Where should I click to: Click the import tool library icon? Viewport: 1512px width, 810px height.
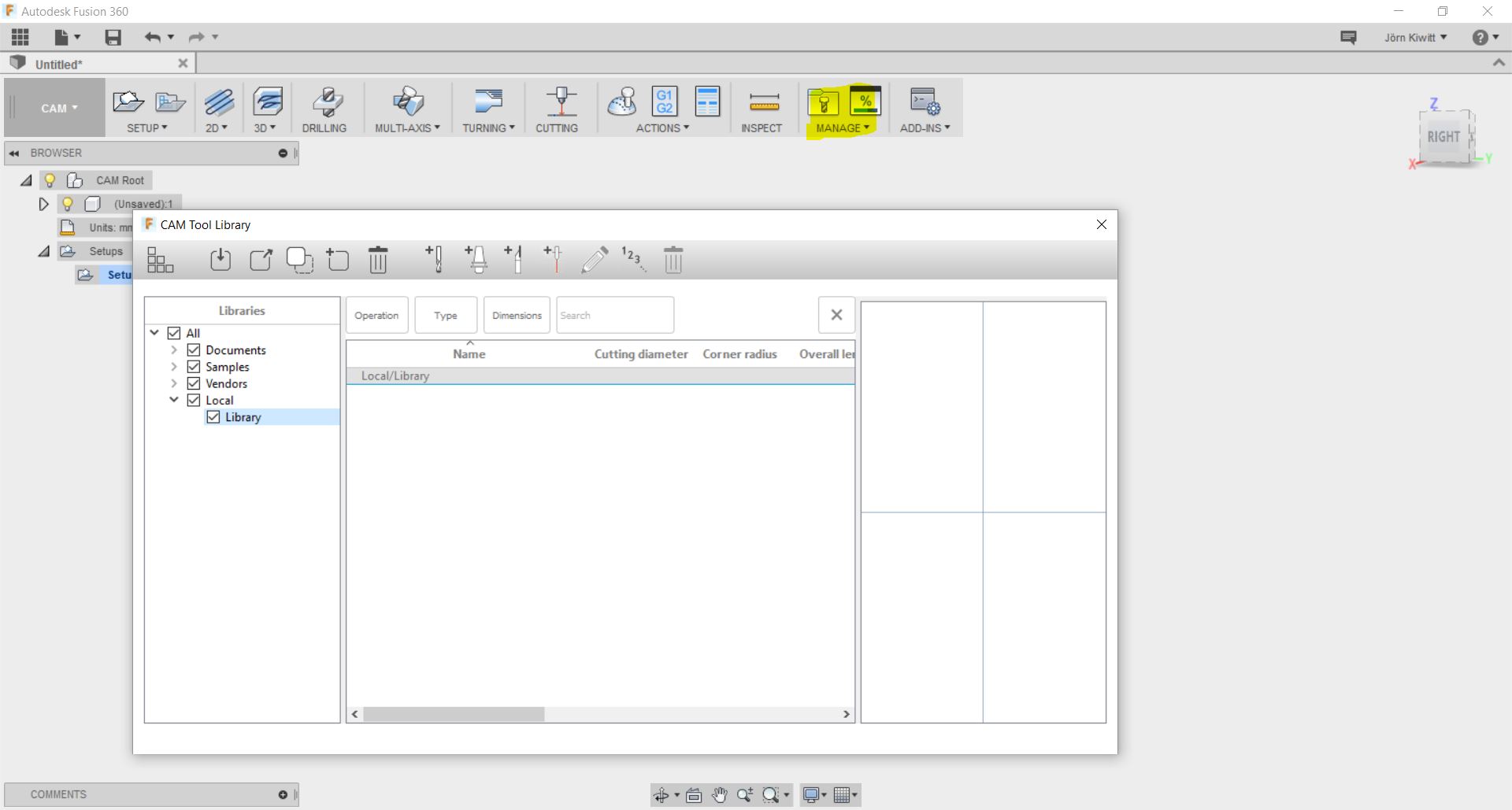click(220, 260)
